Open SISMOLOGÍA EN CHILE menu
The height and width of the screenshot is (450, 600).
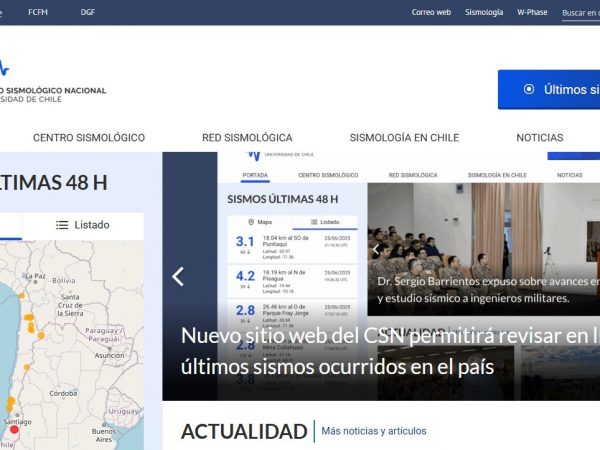[x=404, y=137]
